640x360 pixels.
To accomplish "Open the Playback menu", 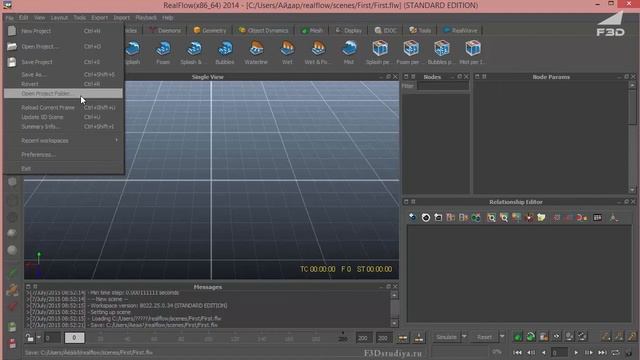I will (x=146, y=18).
